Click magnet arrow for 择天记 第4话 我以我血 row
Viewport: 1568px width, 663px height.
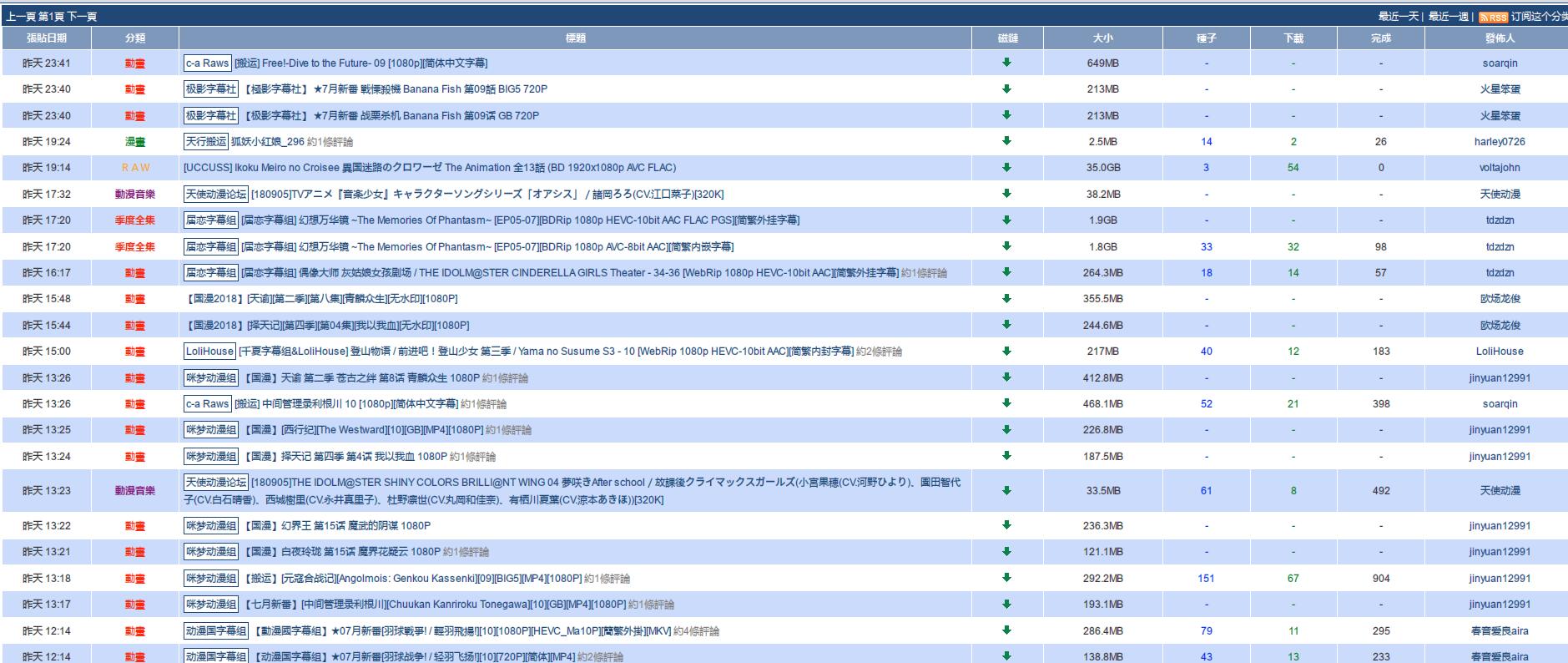[1006, 456]
